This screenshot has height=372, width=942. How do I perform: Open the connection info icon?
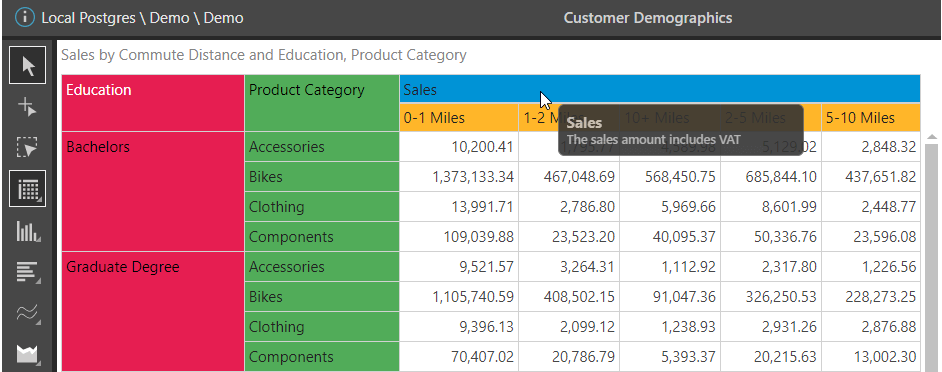25,17
